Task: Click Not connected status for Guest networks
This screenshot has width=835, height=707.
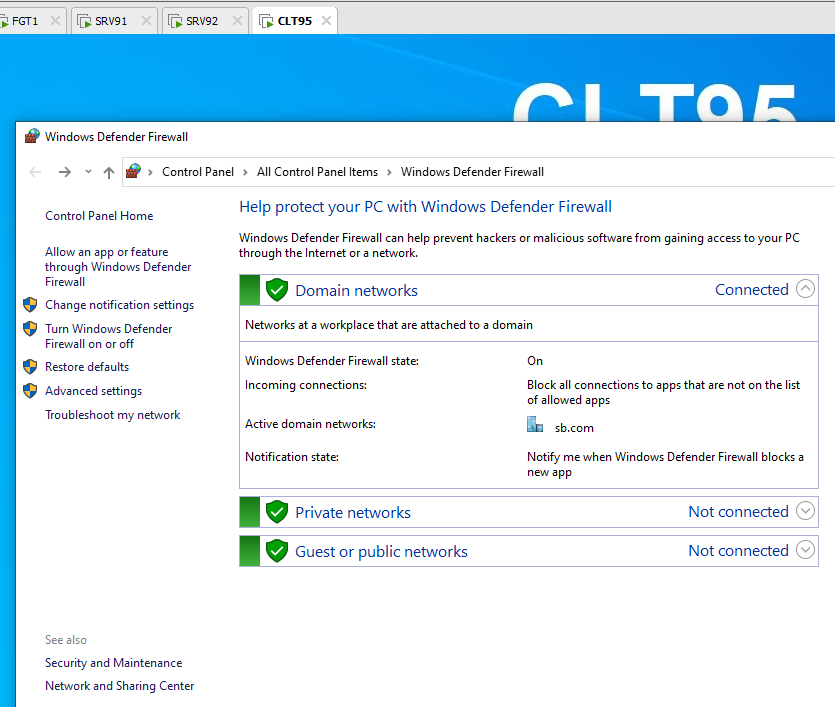Action: (x=738, y=550)
